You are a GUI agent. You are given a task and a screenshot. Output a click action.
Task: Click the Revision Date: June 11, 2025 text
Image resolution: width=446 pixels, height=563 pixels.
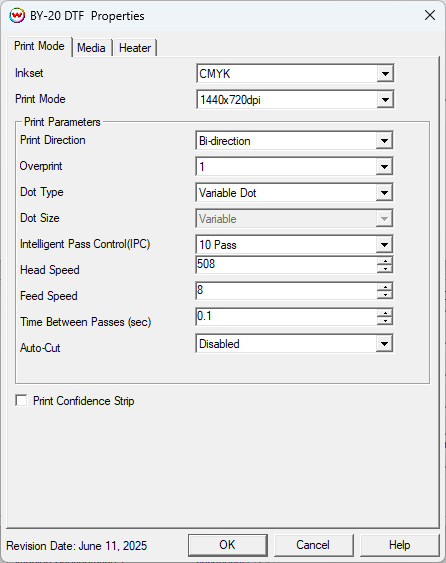[77, 546]
